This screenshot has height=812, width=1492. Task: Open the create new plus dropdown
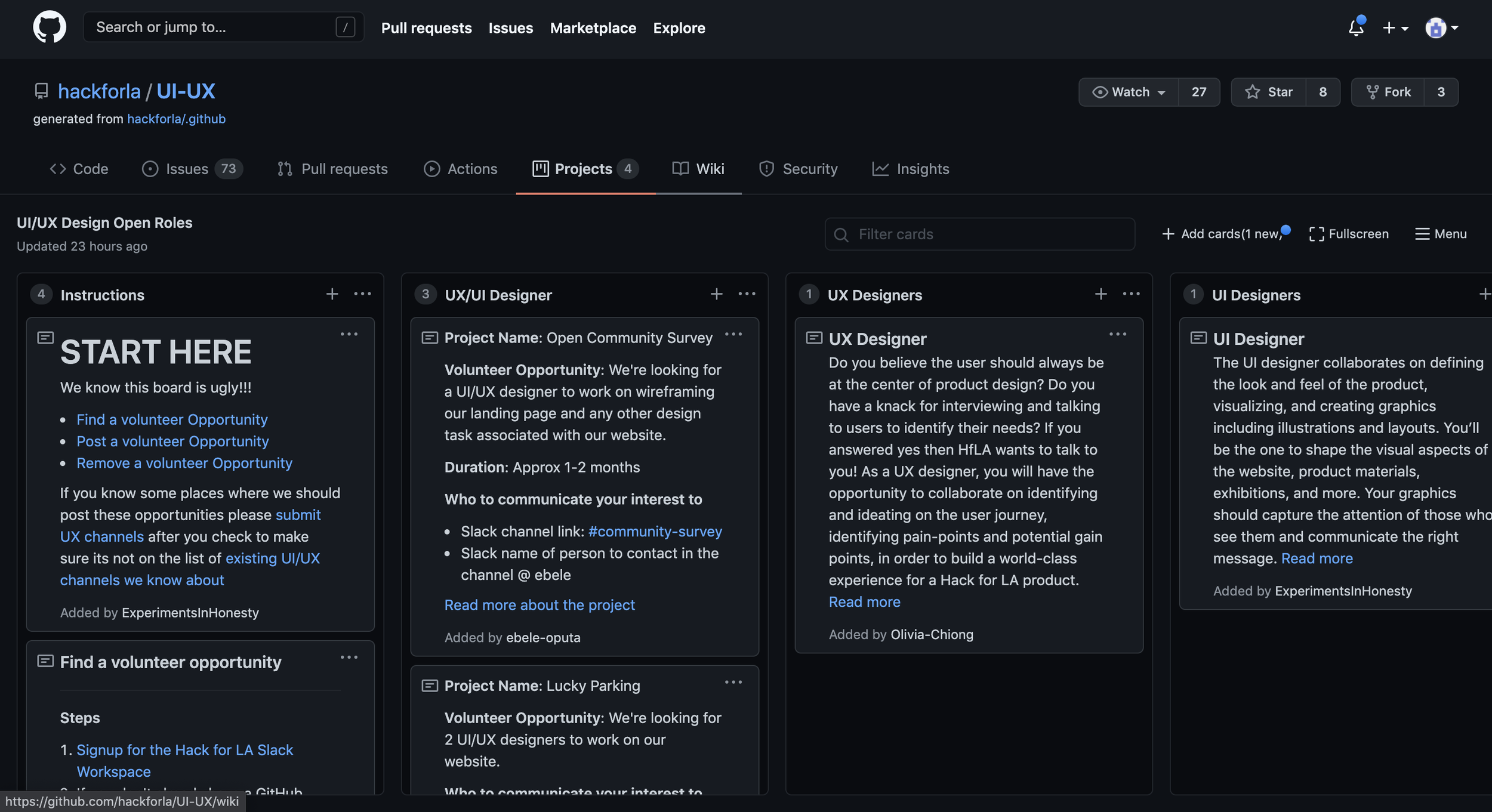1395,28
